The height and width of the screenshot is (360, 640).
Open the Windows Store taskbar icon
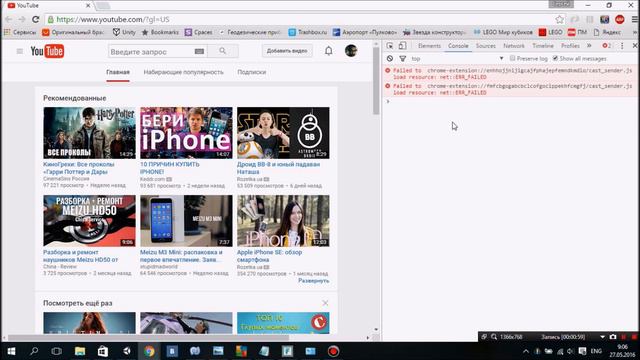coord(102,351)
